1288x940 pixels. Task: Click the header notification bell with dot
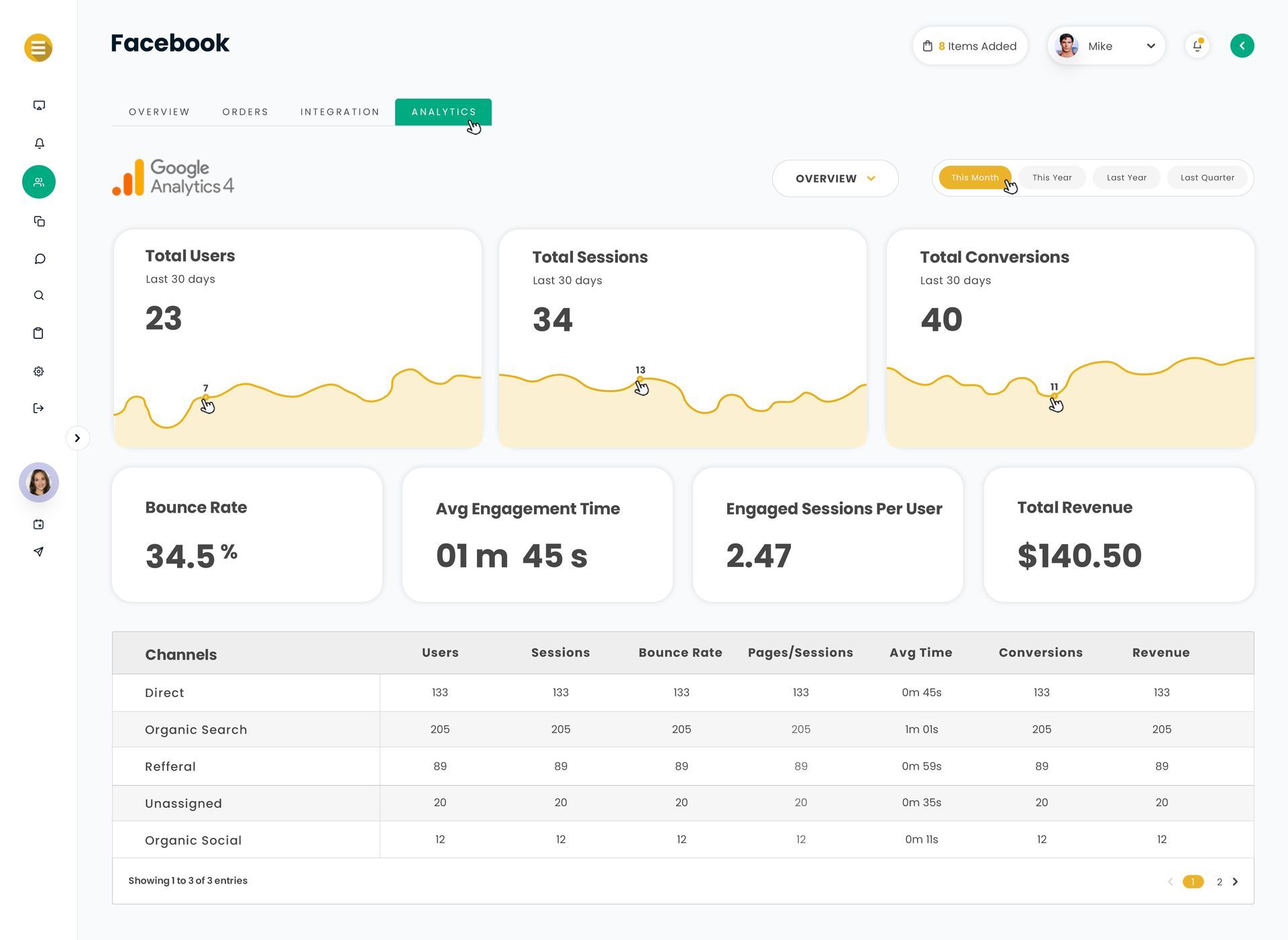point(1197,46)
